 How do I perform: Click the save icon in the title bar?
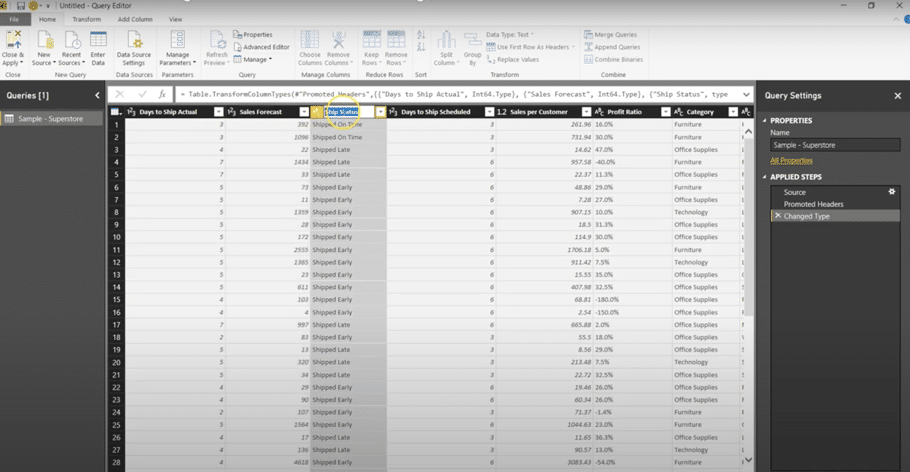[x=21, y=6]
